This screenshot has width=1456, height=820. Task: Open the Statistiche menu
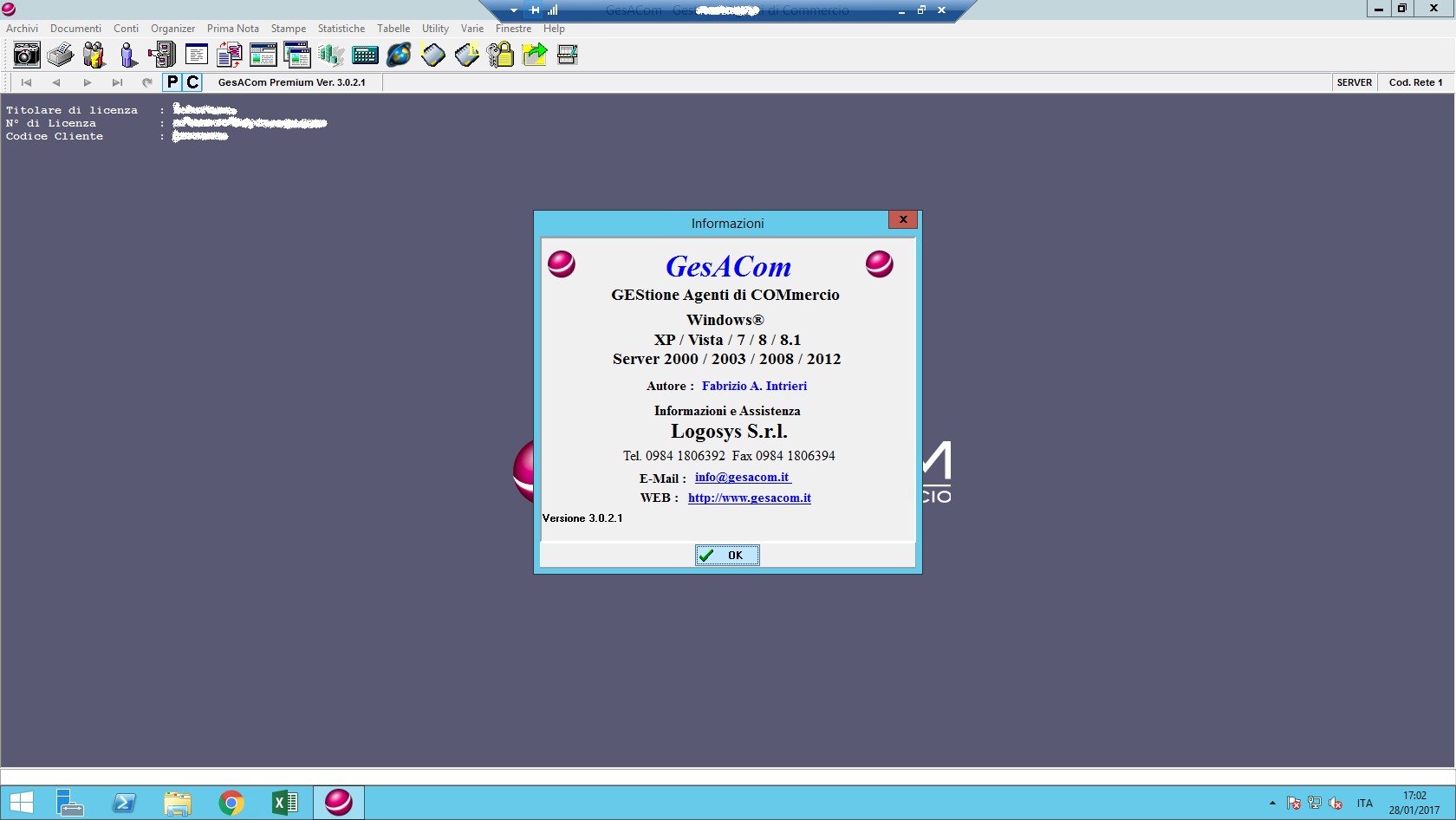click(x=341, y=29)
